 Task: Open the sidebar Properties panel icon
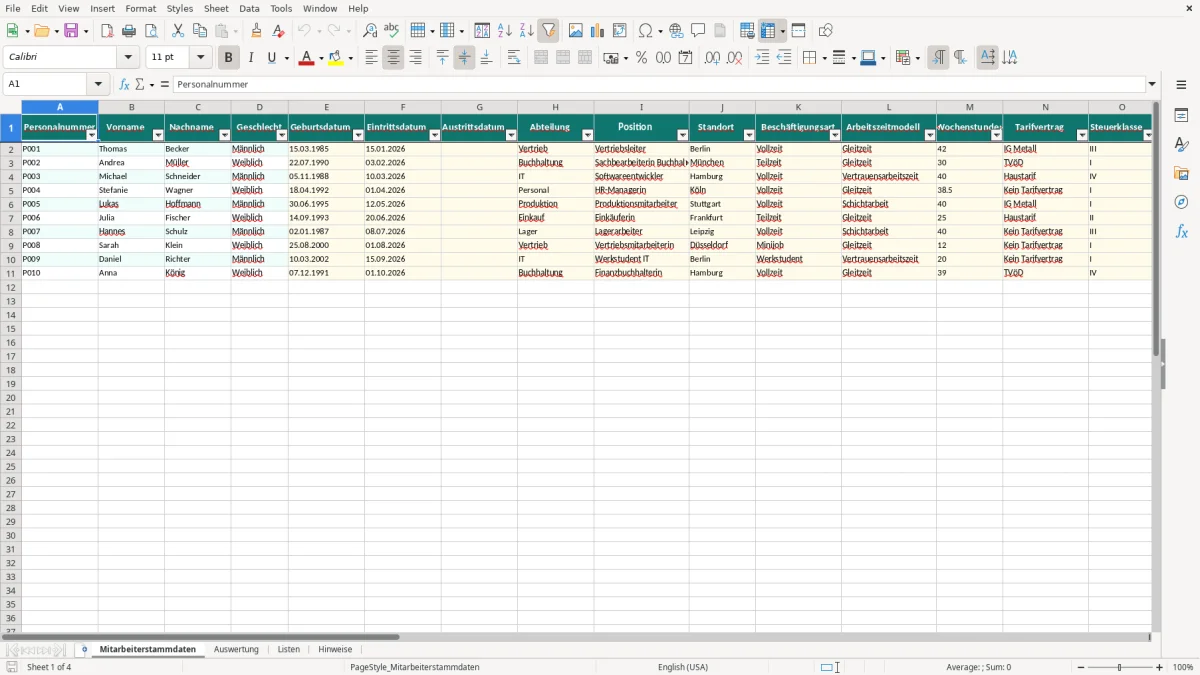tap(1181, 116)
